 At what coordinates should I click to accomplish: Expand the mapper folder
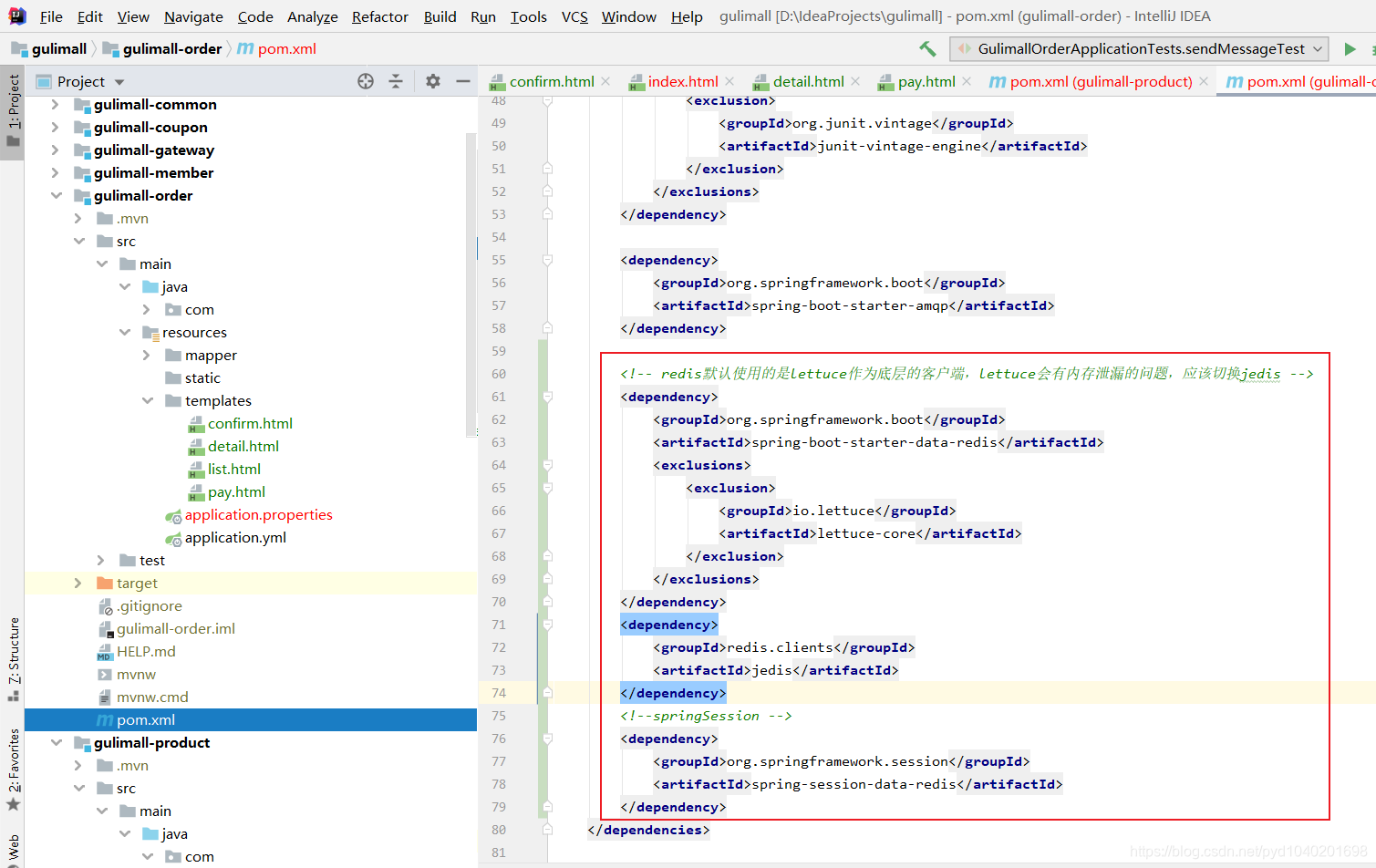click(147, 355)
